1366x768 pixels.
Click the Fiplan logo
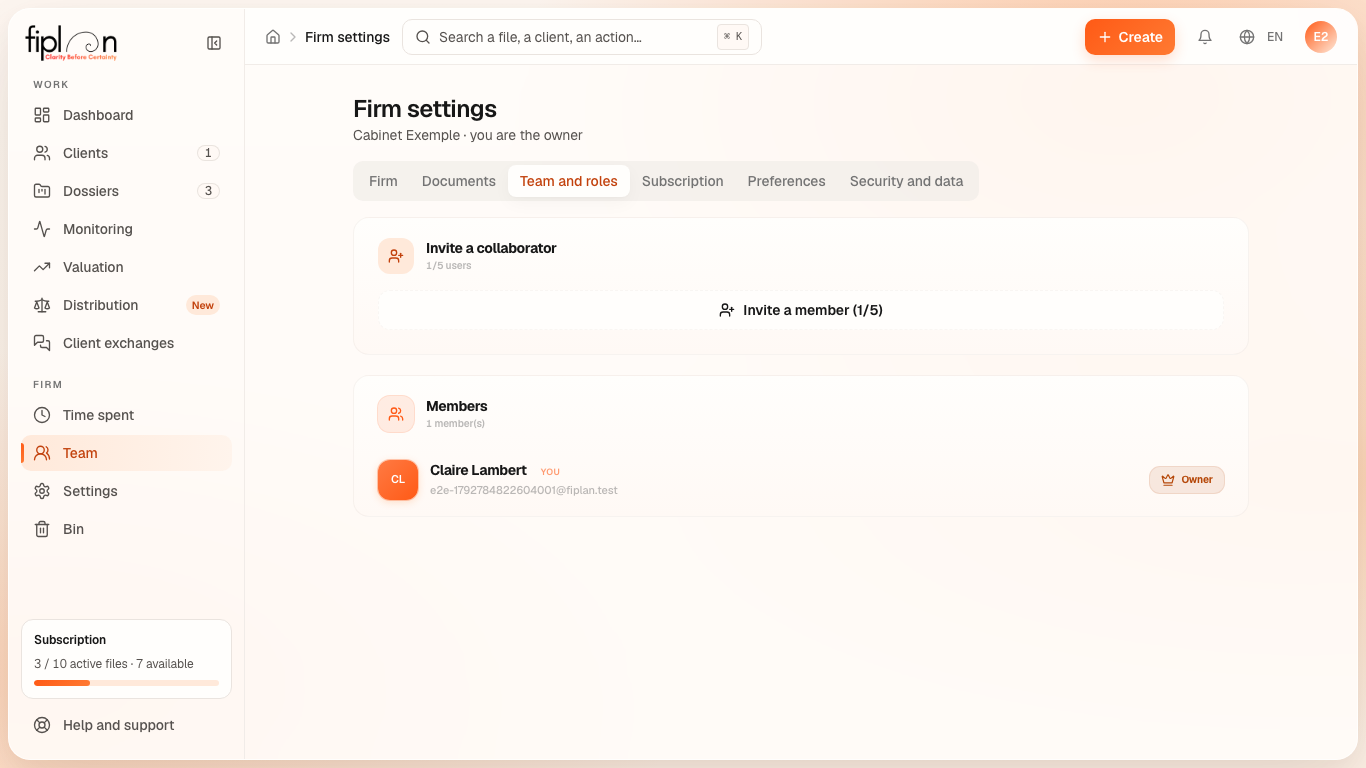point(71,43)
